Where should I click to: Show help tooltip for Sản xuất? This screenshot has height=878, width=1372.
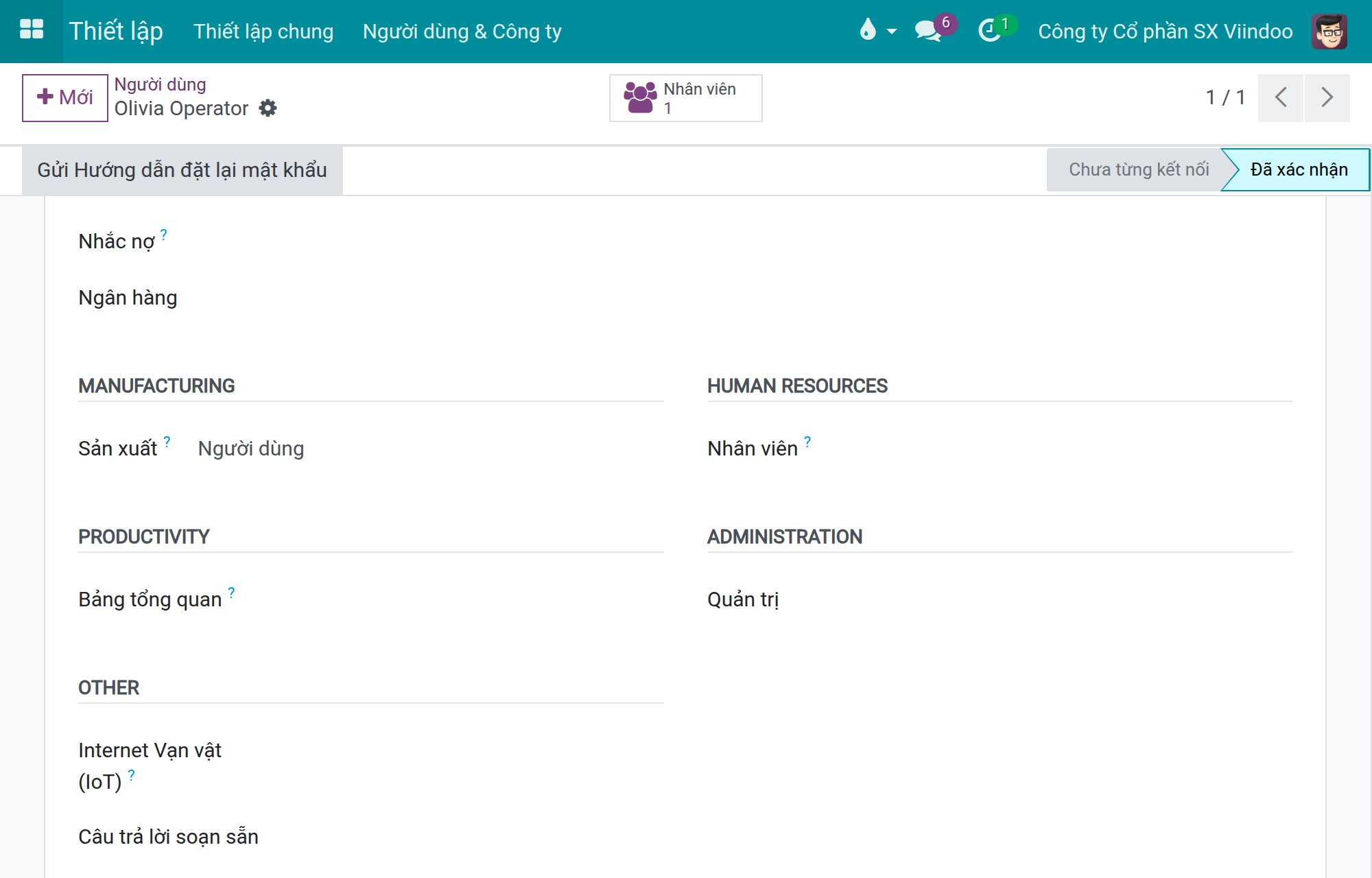pyautogui.click(x=167, y=442)
